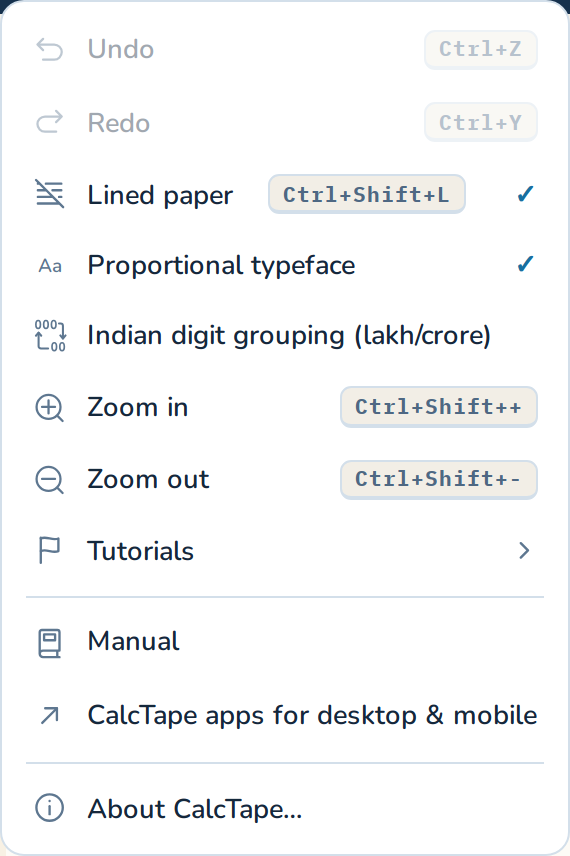This screenshot has width=570, height=856.
Task: Open the Tutorials menu entry
Action: [285, 550]
